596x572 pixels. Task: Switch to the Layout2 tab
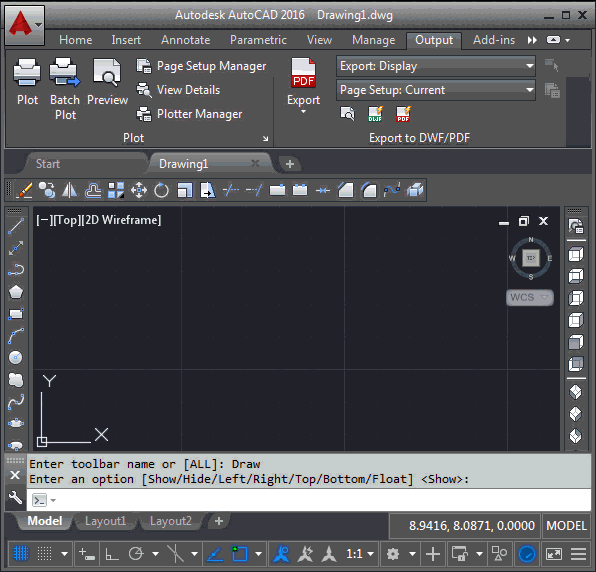[x=170, y=521]
